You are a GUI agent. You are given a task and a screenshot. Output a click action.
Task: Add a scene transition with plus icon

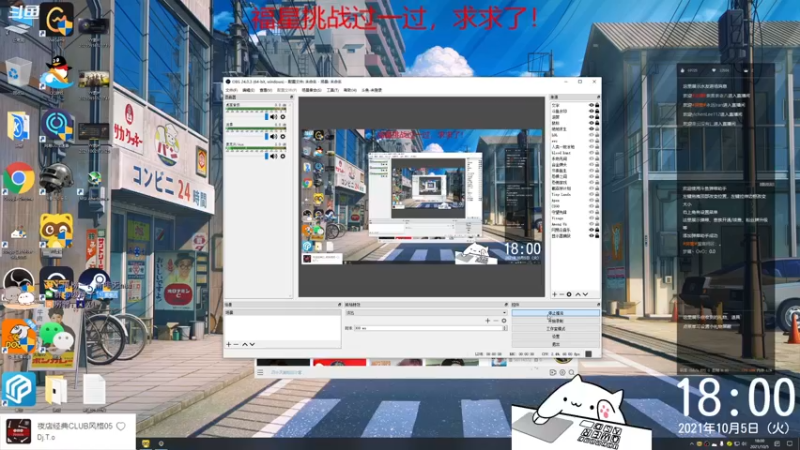[487, 320]
